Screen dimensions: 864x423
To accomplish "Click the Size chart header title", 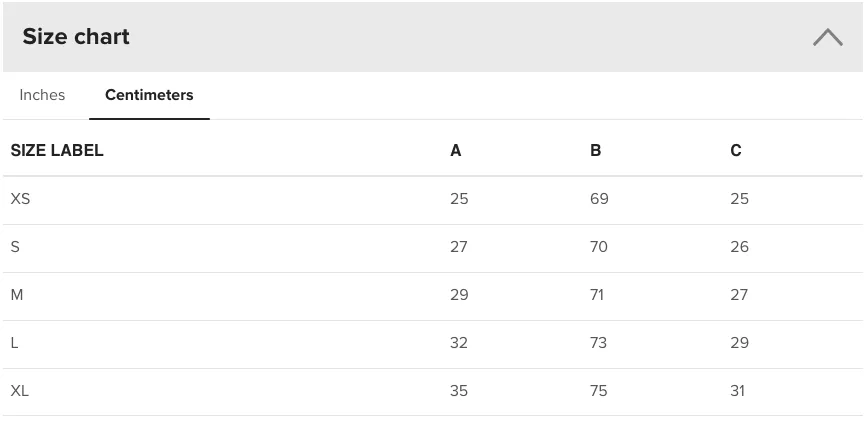I will click(x=76, y=36).
